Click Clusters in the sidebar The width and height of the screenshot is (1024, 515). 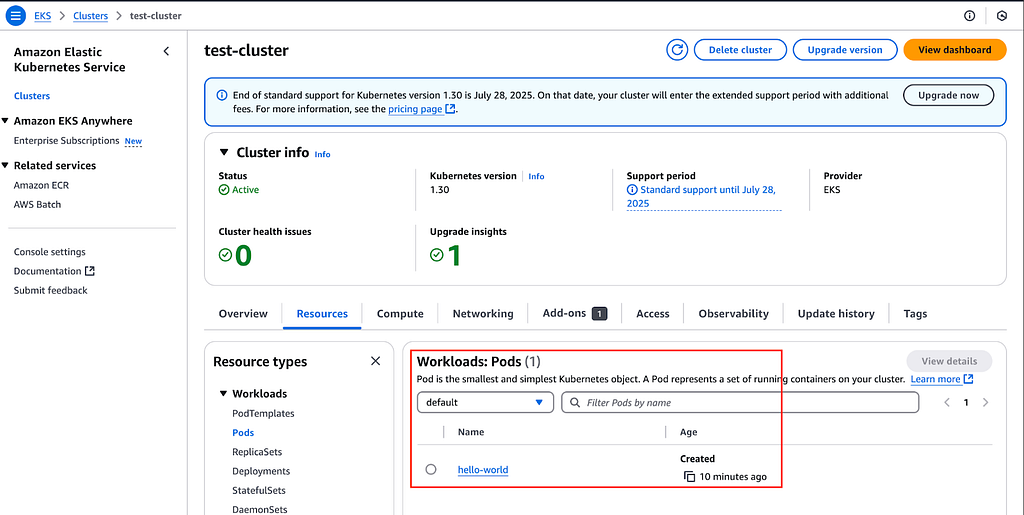click(x=32, y=96)
